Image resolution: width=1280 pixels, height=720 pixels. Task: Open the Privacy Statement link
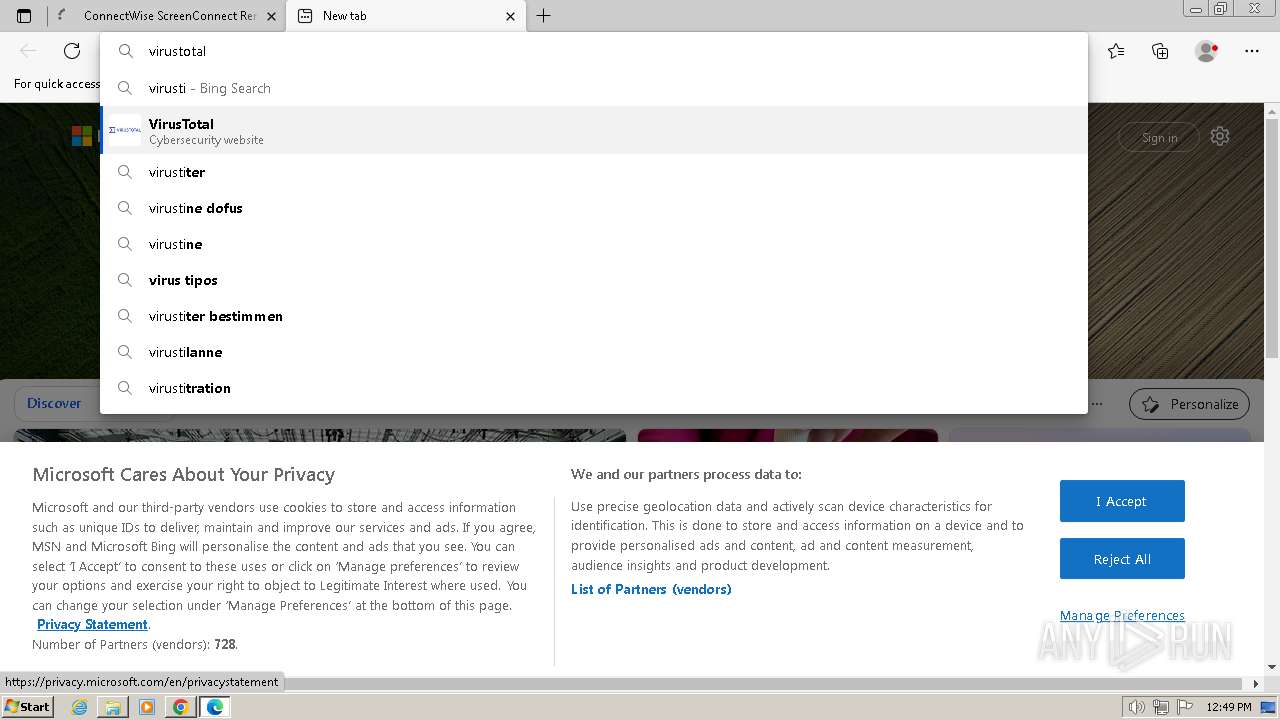[92, 625]
